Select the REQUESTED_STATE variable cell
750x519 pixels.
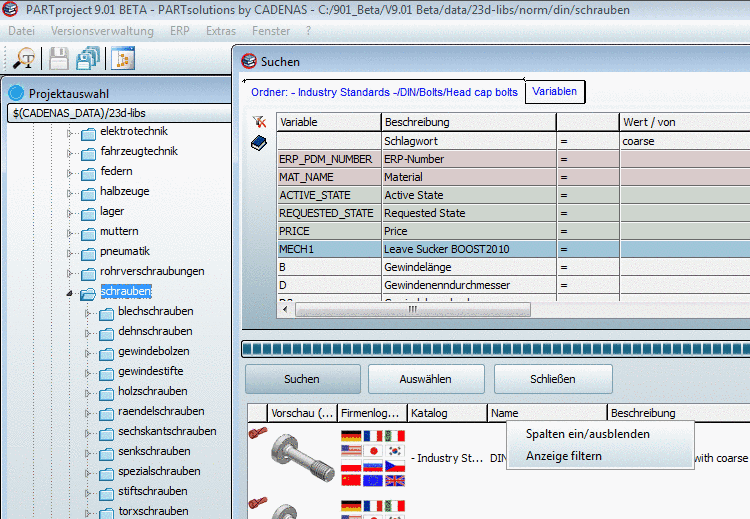coord(329,213)
